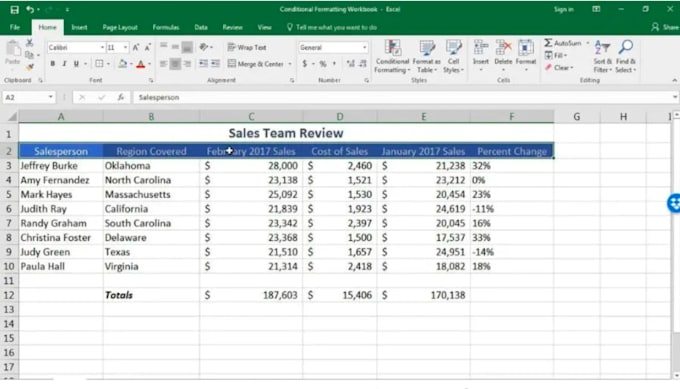Click the AutoSum button

[x=563, y=43]
